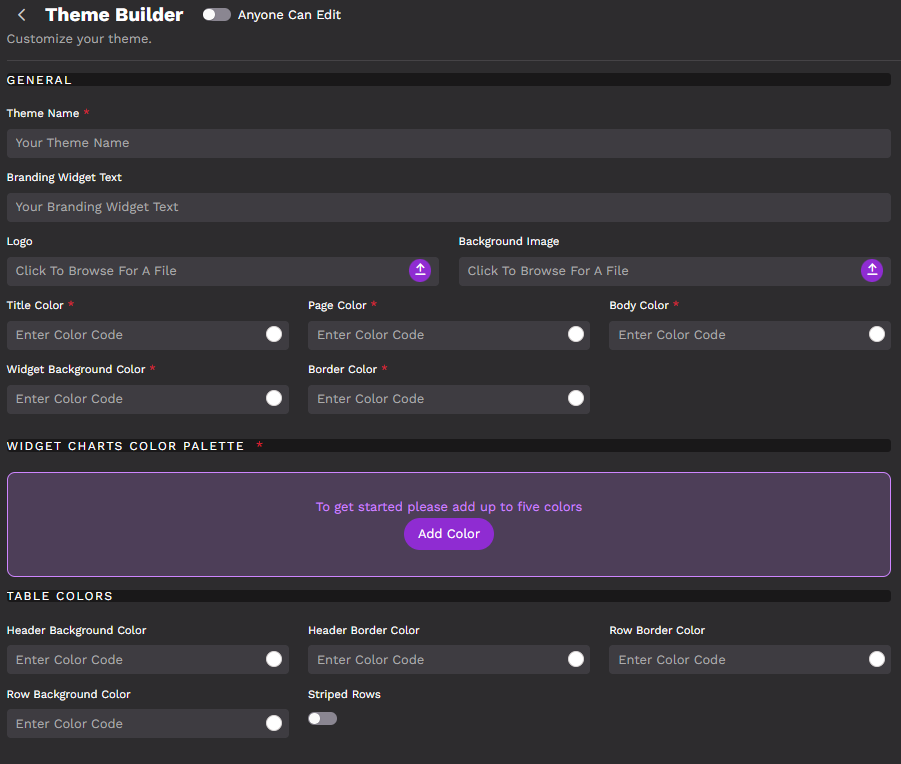
Task: Toggle the Anyone Can Edit switch
Action: 217,15
